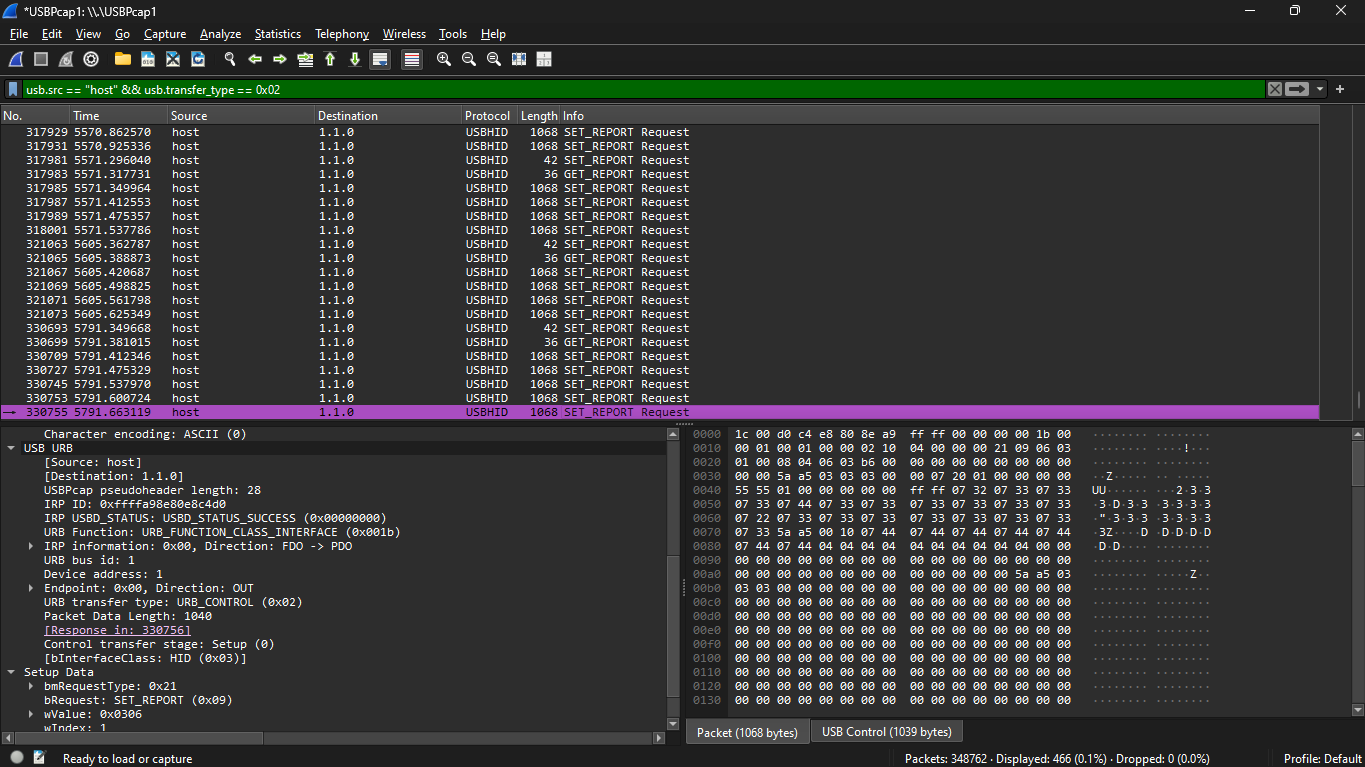
Task: Click the packet details horizontal scrollbar
Action: point(140,738)
